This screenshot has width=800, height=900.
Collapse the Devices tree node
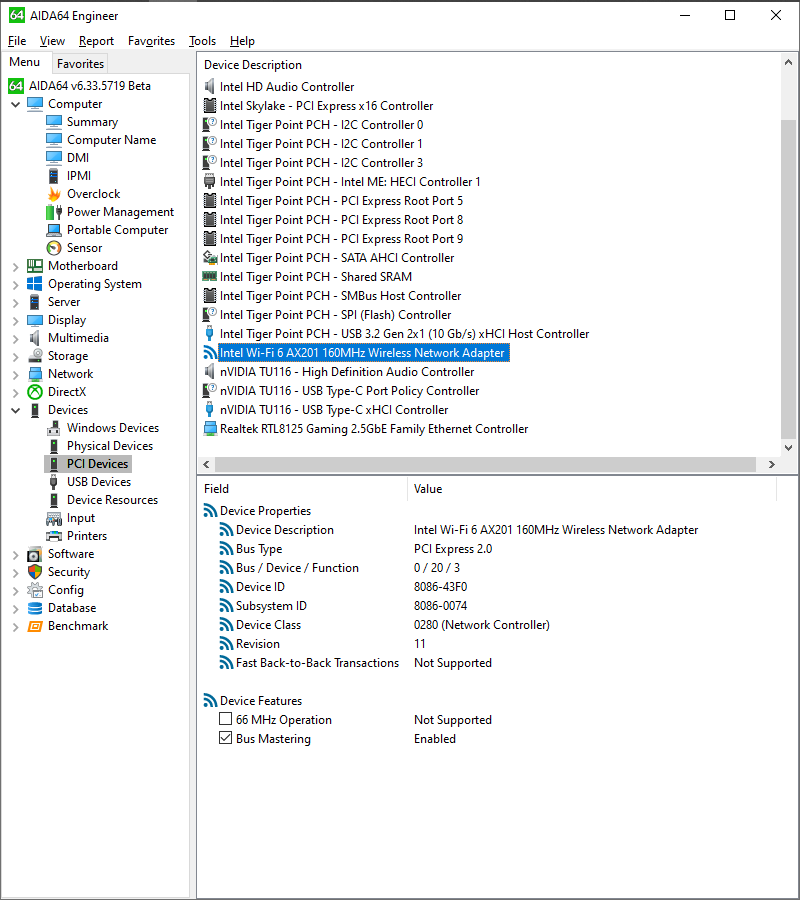[15, 410]
